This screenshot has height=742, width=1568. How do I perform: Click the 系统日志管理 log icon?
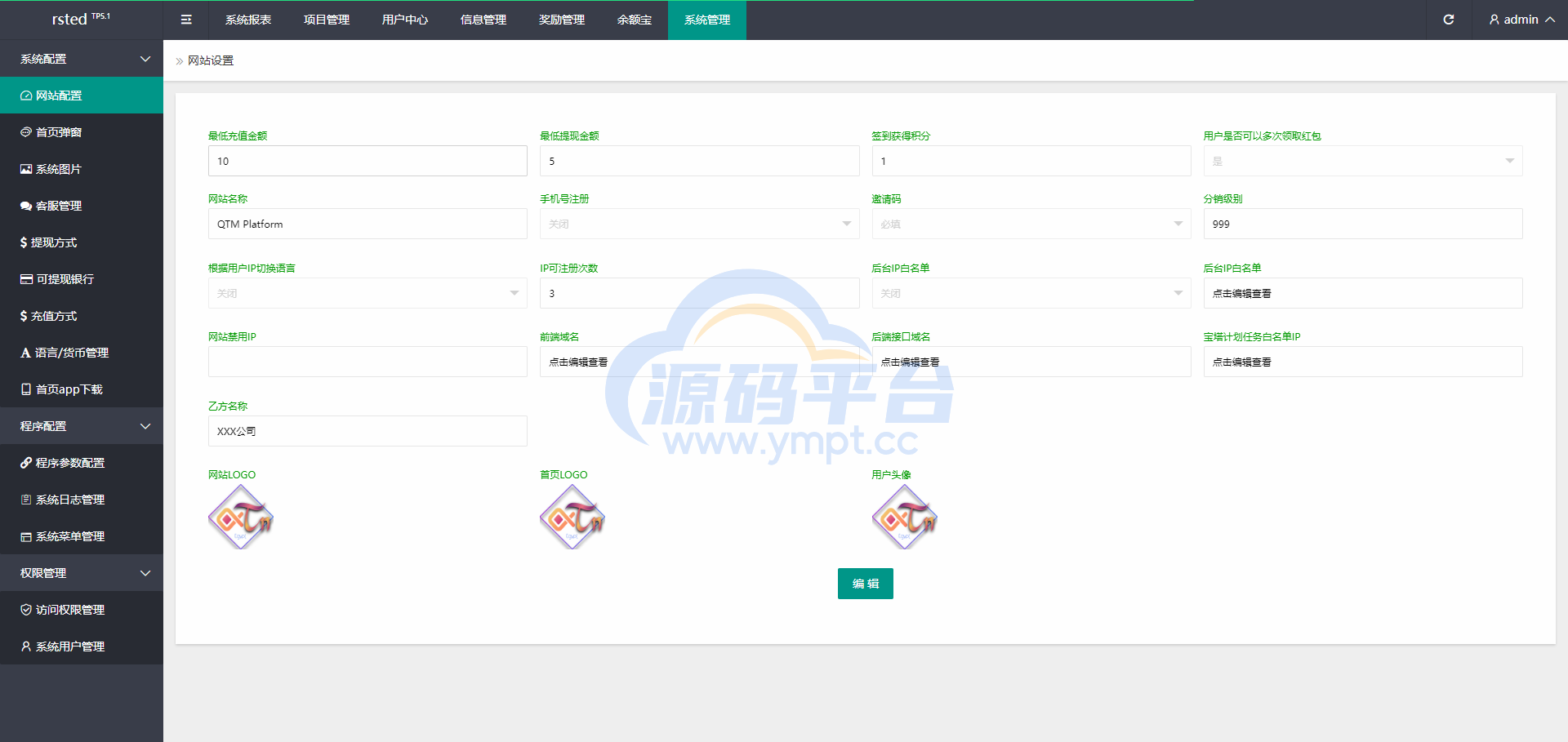26,500
